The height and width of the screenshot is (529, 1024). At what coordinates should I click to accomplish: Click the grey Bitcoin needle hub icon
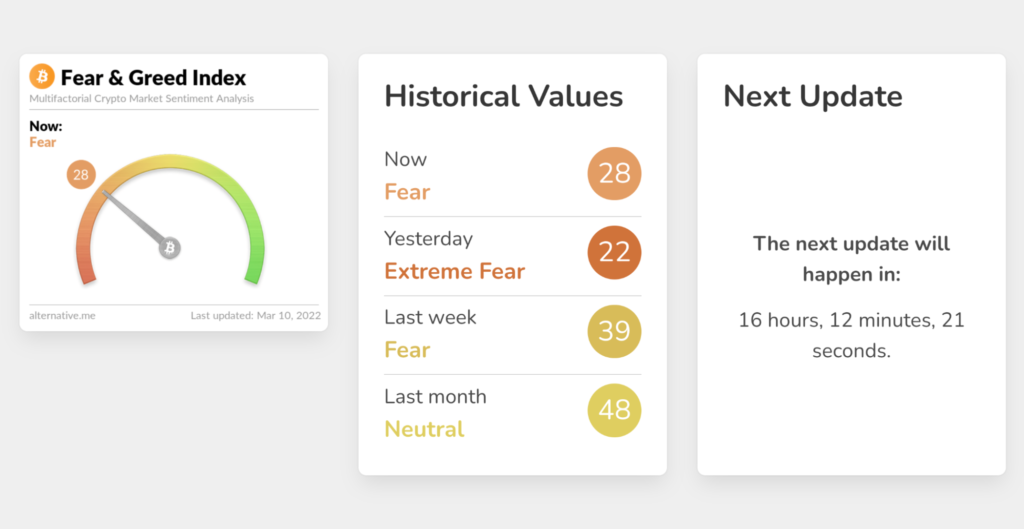(x=170, y=248)
